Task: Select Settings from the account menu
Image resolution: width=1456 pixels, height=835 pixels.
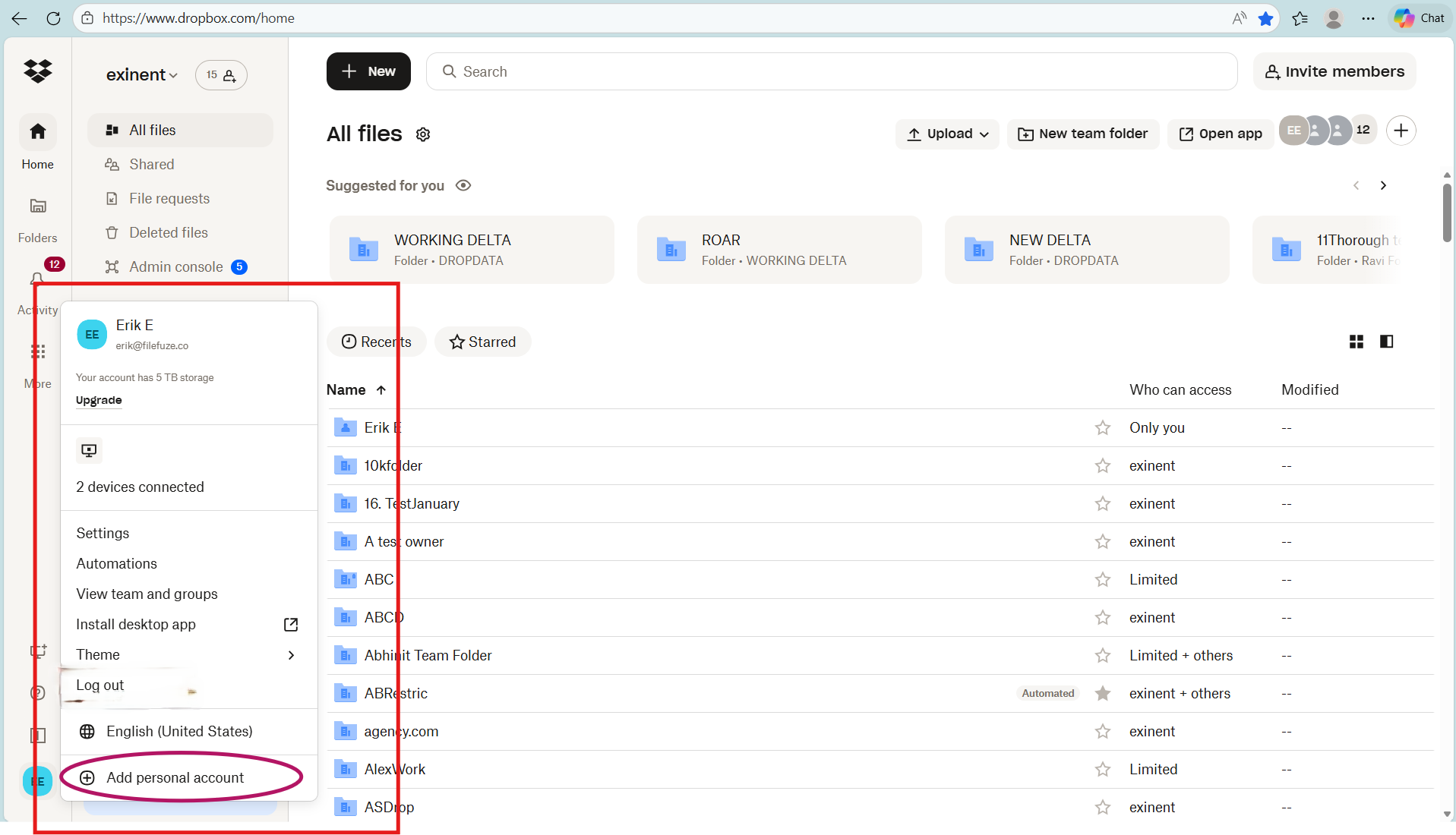Action: (102, 533)
